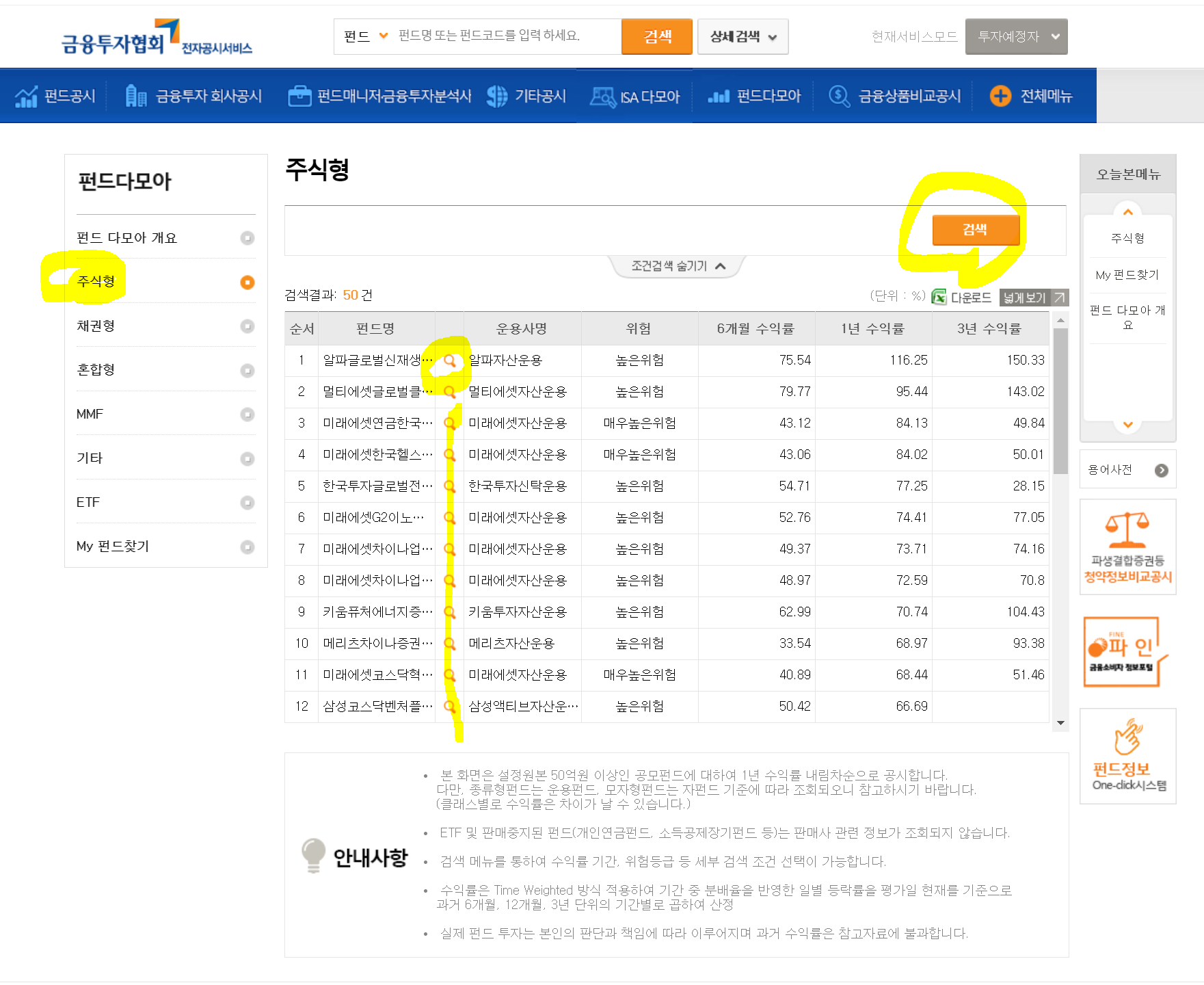Select the 혼합형 sidebar bullet

tap(248, 371)
